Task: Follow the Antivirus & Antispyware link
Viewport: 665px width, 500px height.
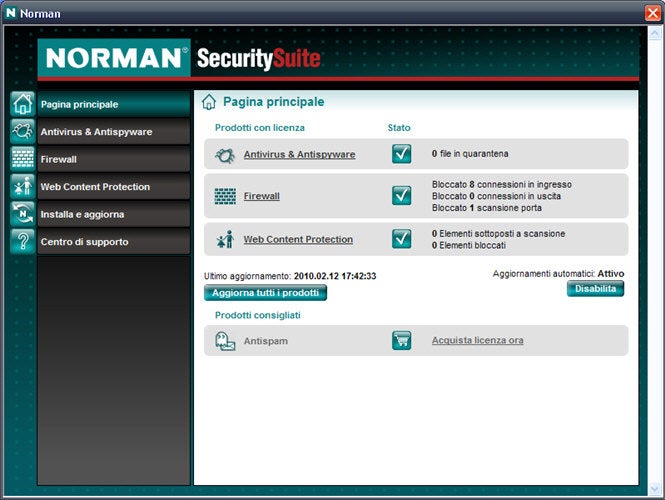Action: [299, 154]
